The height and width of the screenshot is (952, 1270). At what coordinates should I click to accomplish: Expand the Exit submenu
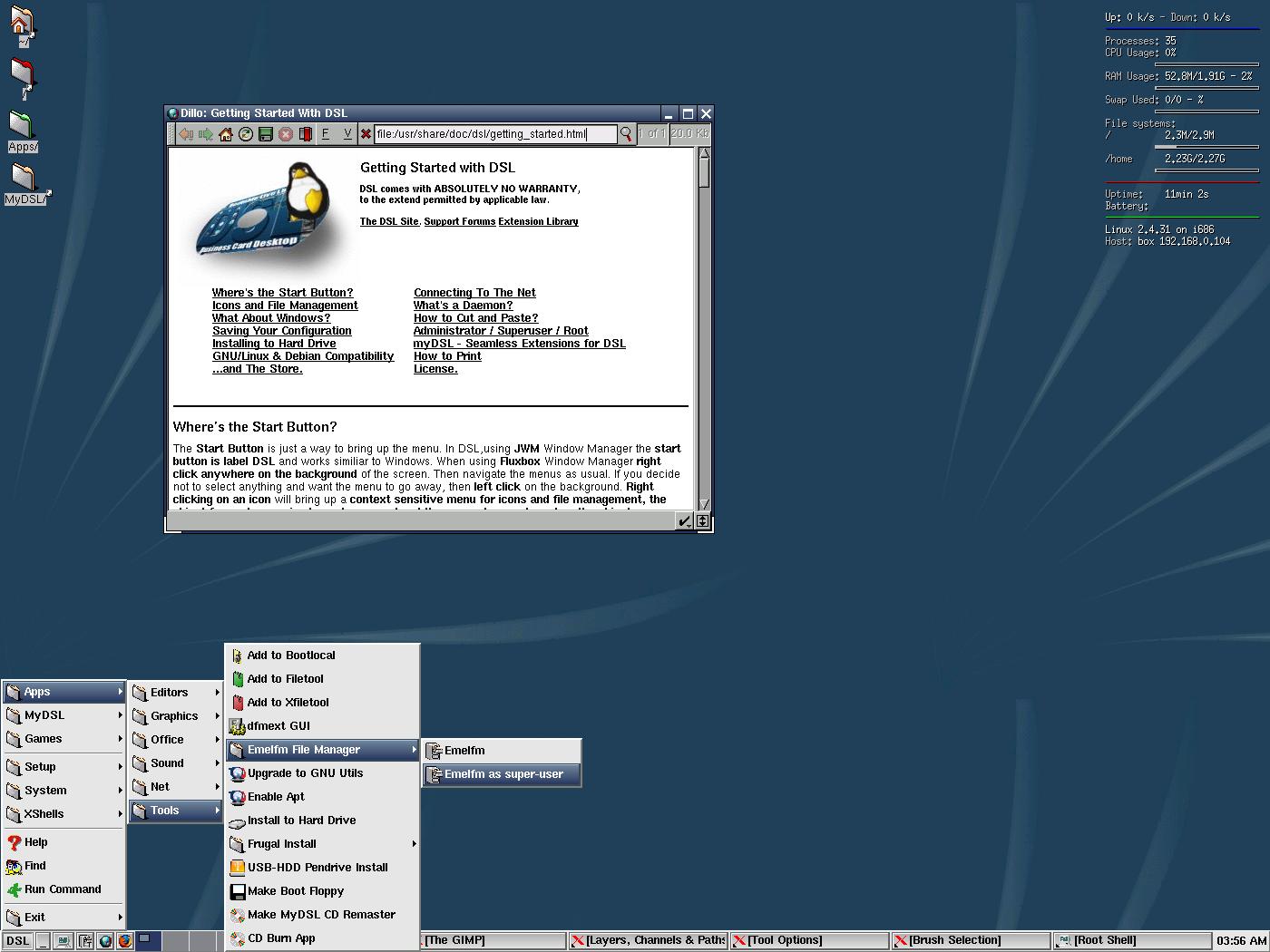[x=63, y=918]
